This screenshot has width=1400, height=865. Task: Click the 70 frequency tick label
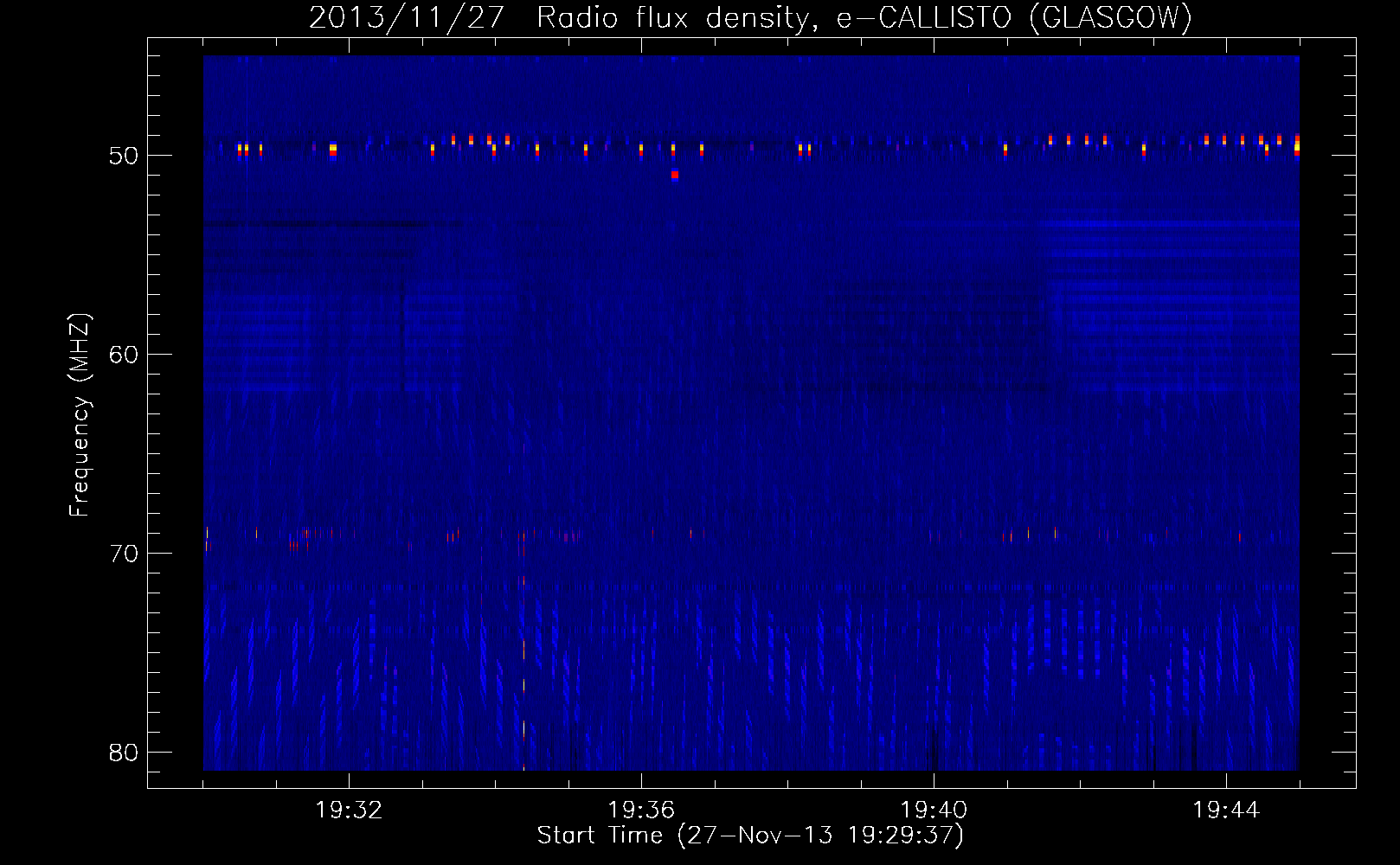coord(124,554)
